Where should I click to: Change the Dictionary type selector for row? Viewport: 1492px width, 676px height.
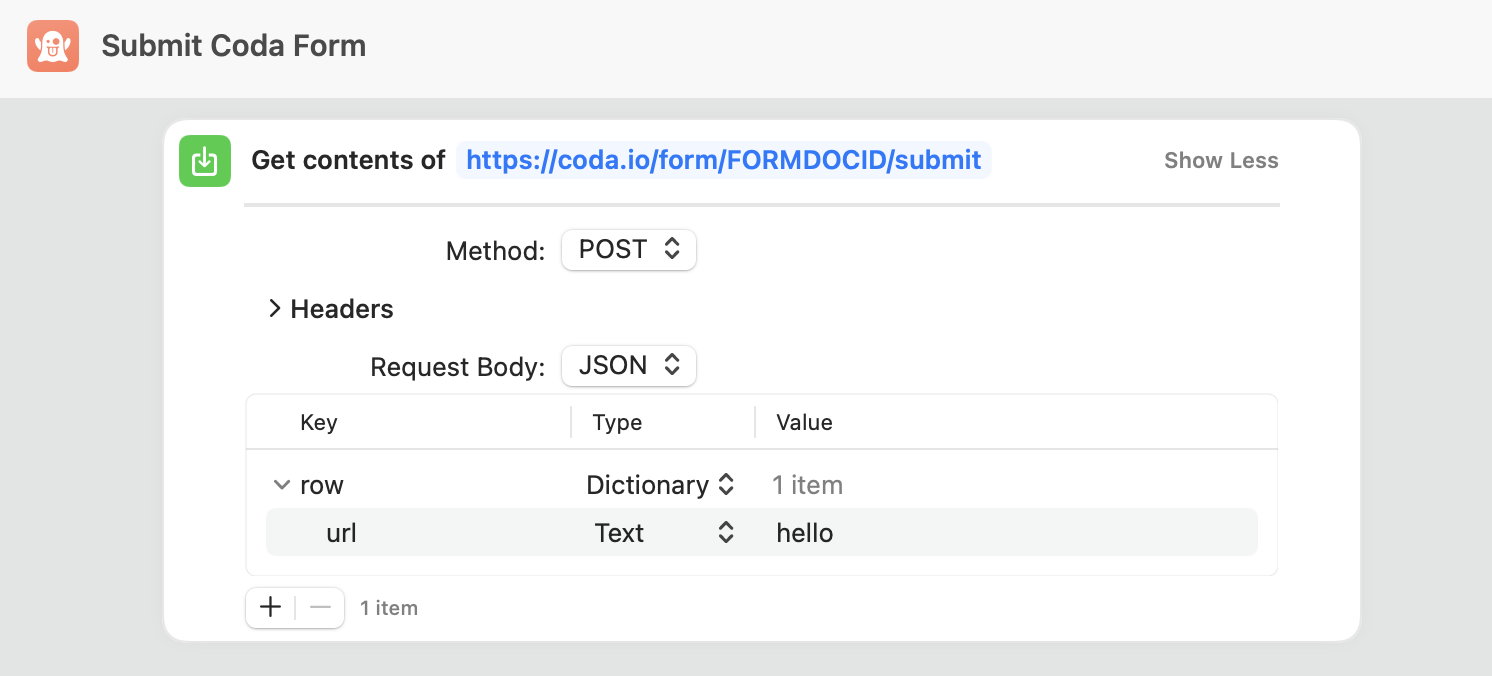tap(660, 485)
